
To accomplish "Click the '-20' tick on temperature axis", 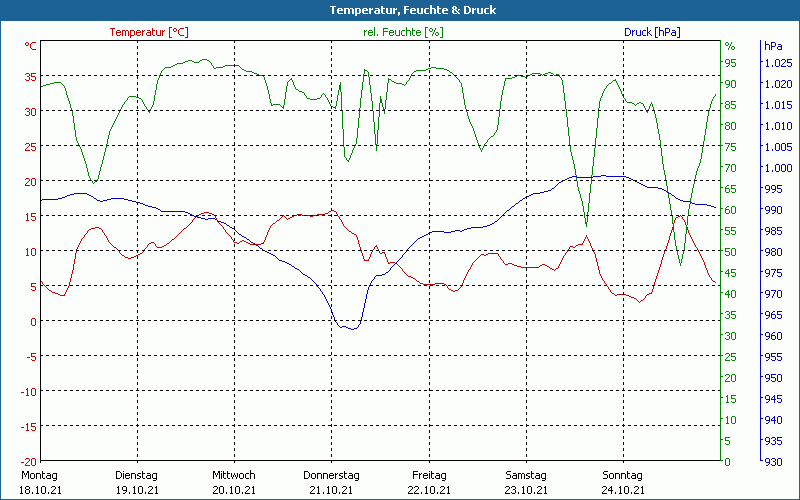I will coord(29,462).
